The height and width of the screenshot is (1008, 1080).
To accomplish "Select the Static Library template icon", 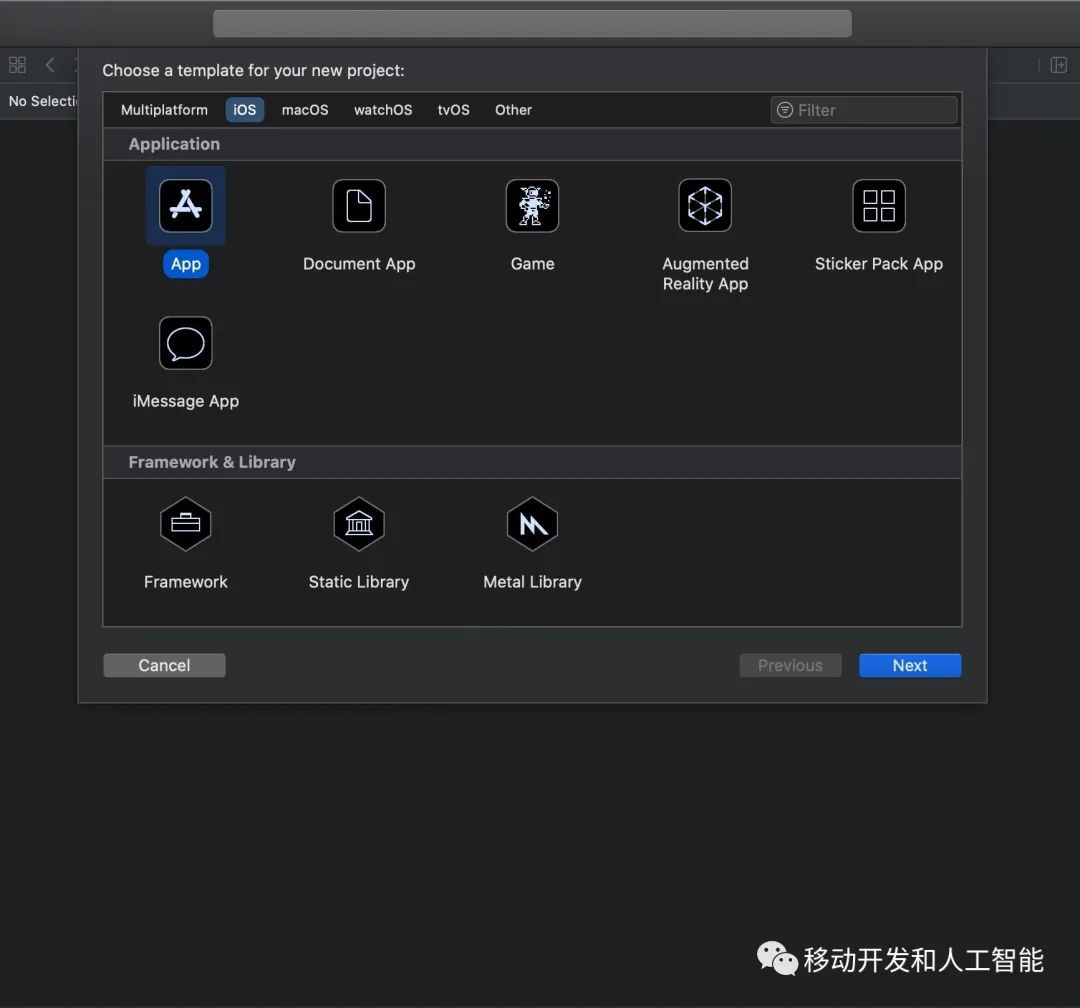I will point(359,524).
